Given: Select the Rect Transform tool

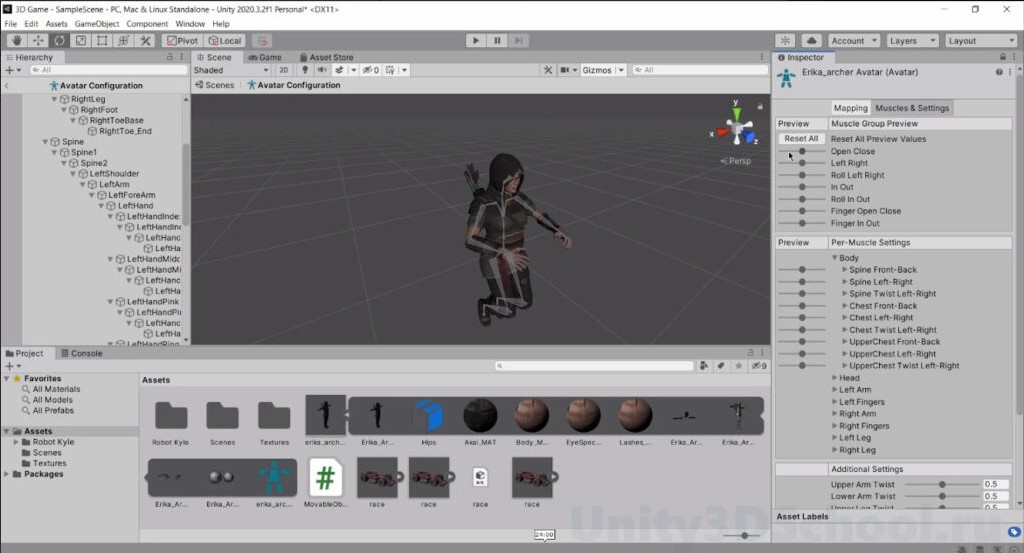Looking at the screenshot, I should 102,40.
